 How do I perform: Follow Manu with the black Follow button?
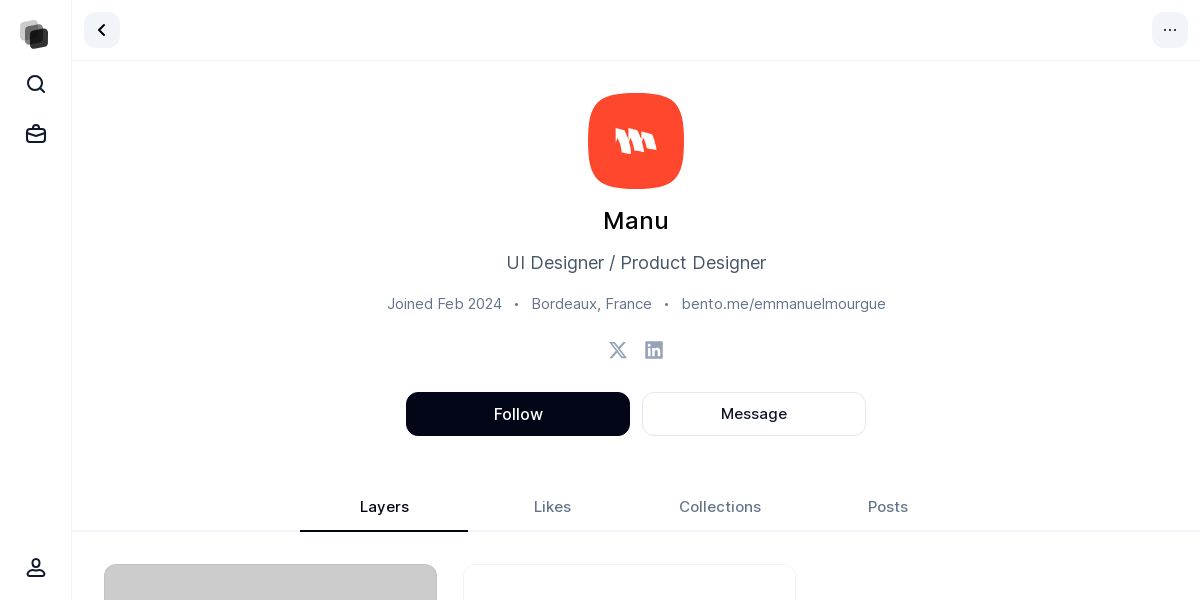(518, 414)
